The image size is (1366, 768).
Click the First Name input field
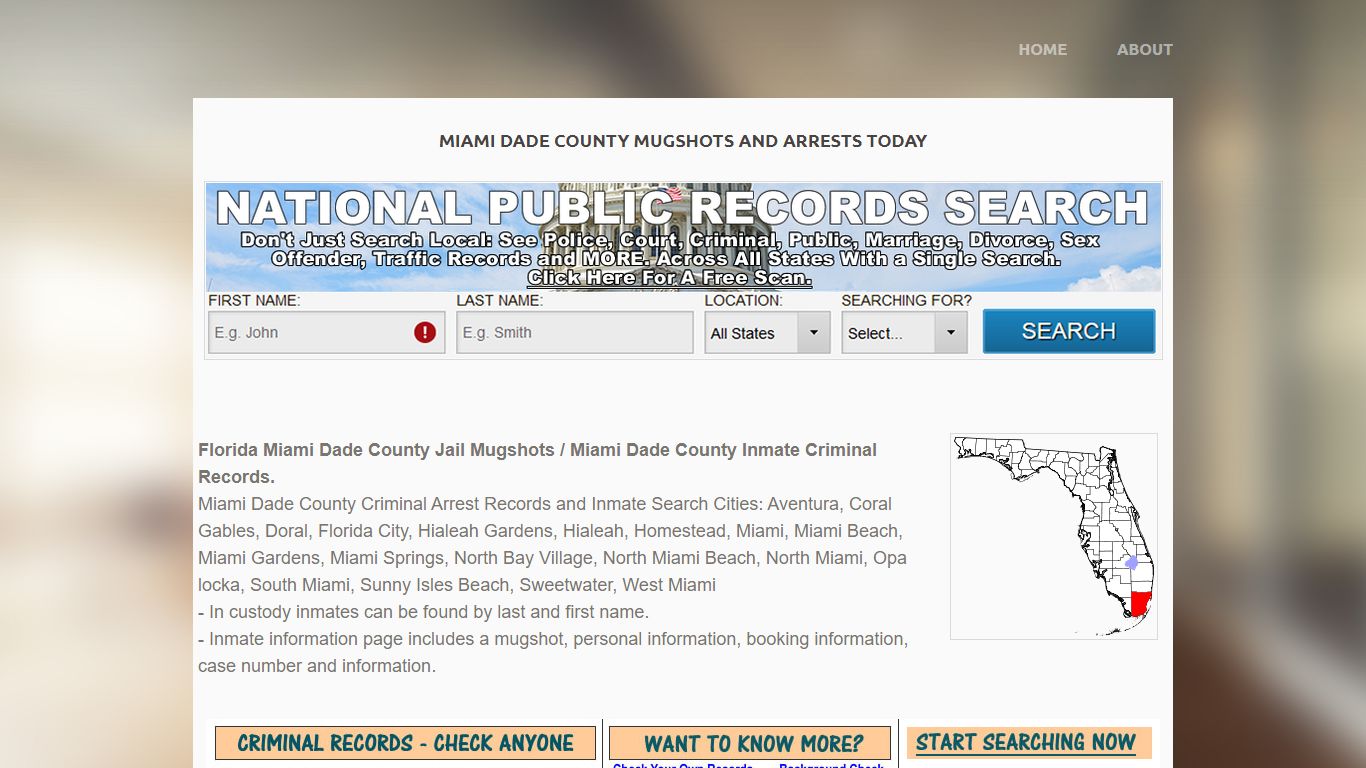pos(327,333)
